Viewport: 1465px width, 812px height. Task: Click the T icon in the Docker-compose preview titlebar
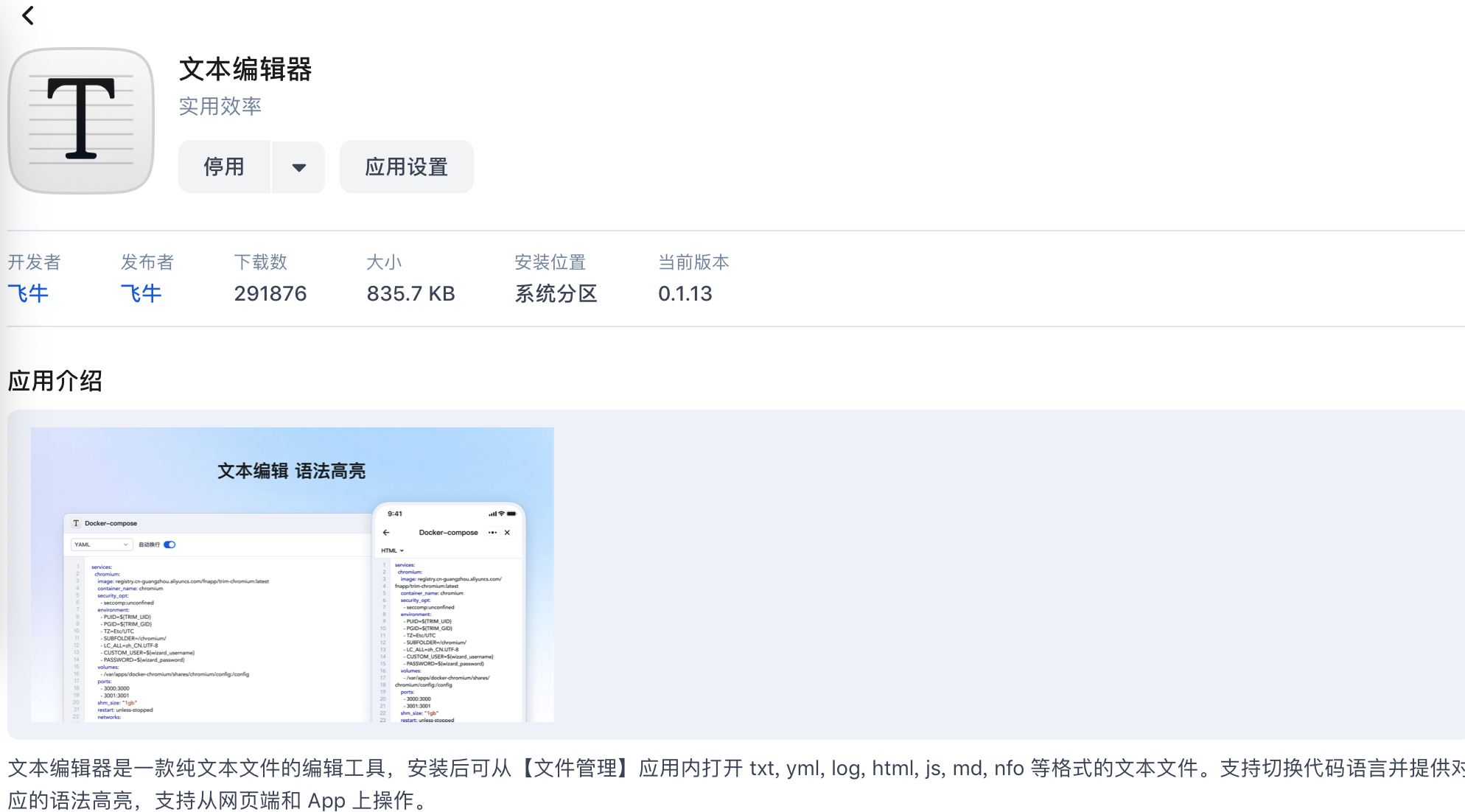pos(76,523)
